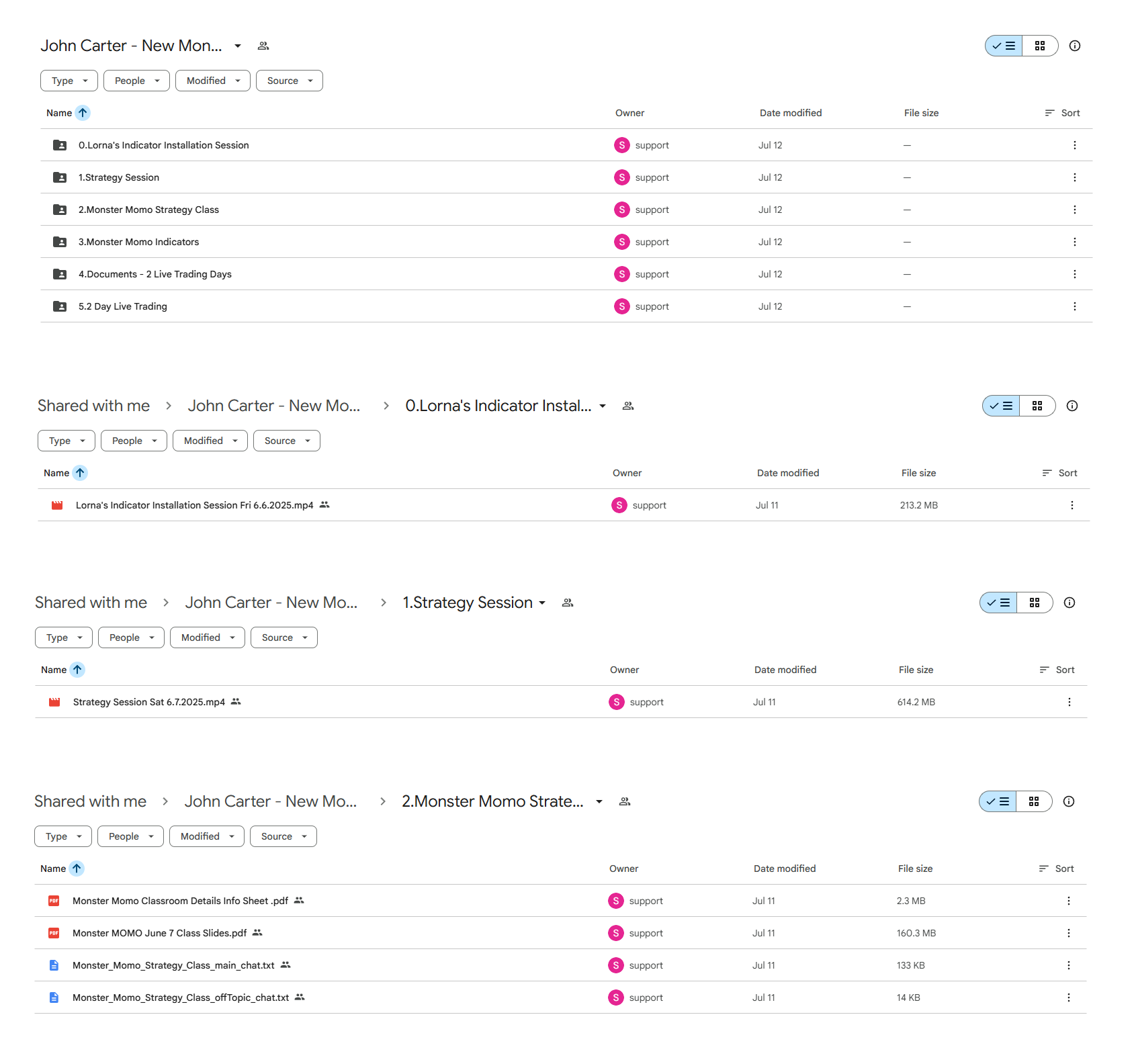Viewport: 1134px width, 1064px height.
Task: Click shared-people icon beside 1.Strategy Session title
Action: [568, 603]
